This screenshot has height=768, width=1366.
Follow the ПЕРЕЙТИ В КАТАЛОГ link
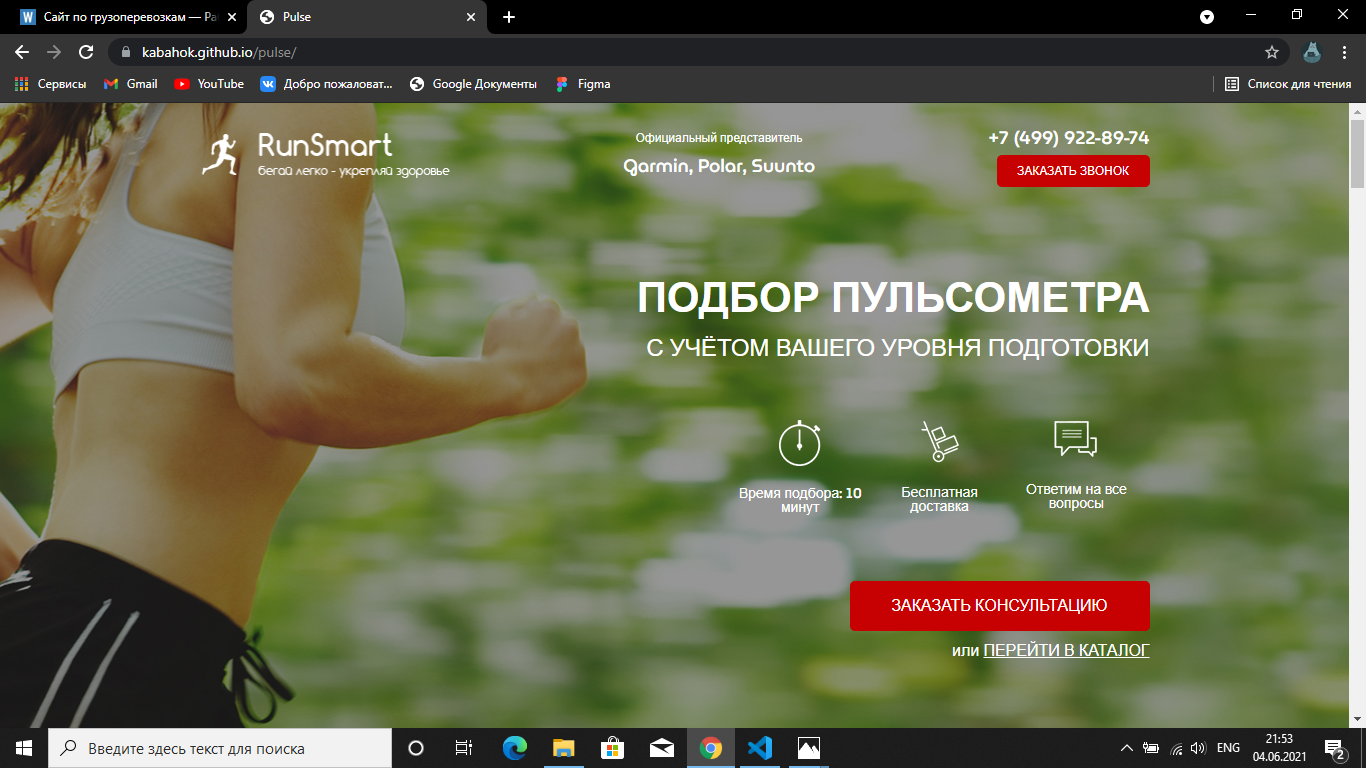pyautogui.click(x=1067, y=650)
